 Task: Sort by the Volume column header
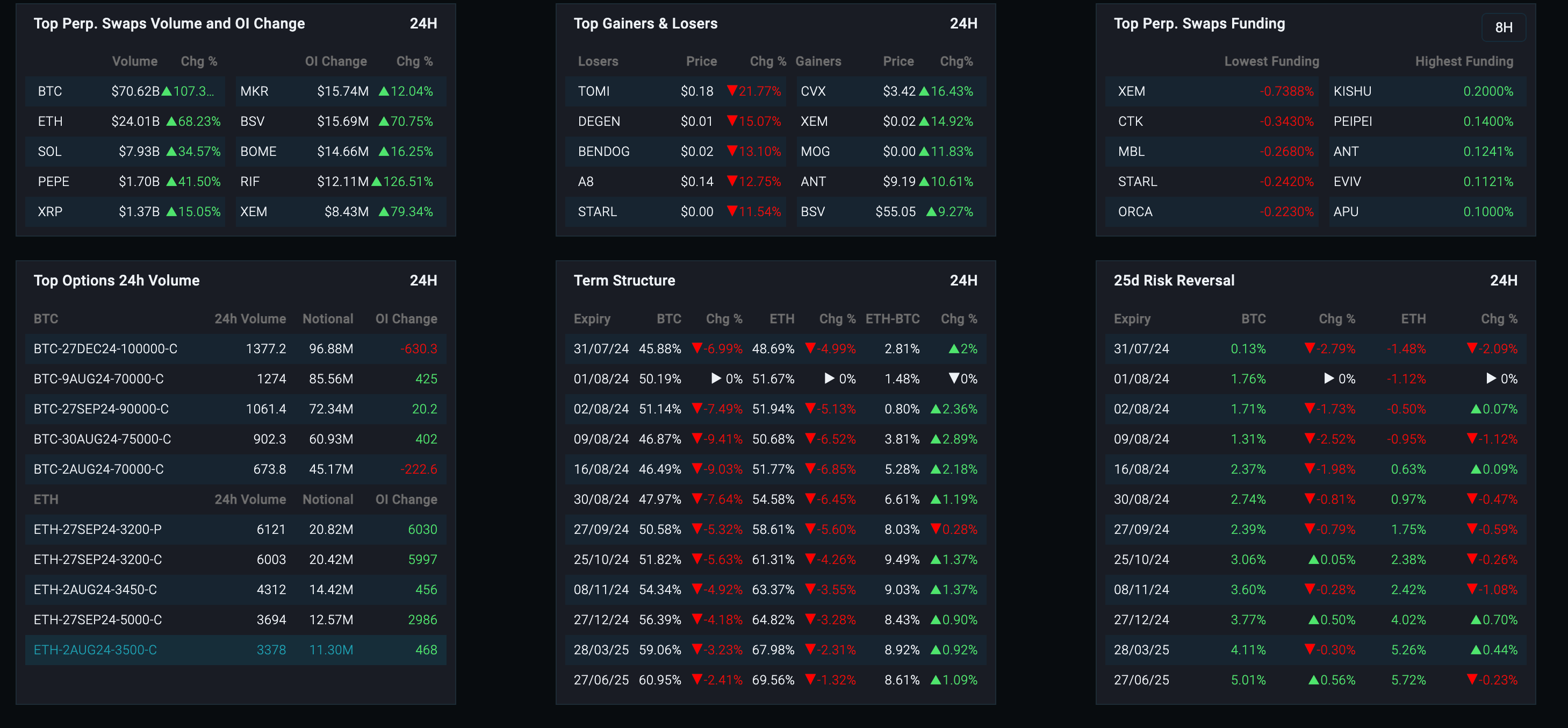coord(134,61)
